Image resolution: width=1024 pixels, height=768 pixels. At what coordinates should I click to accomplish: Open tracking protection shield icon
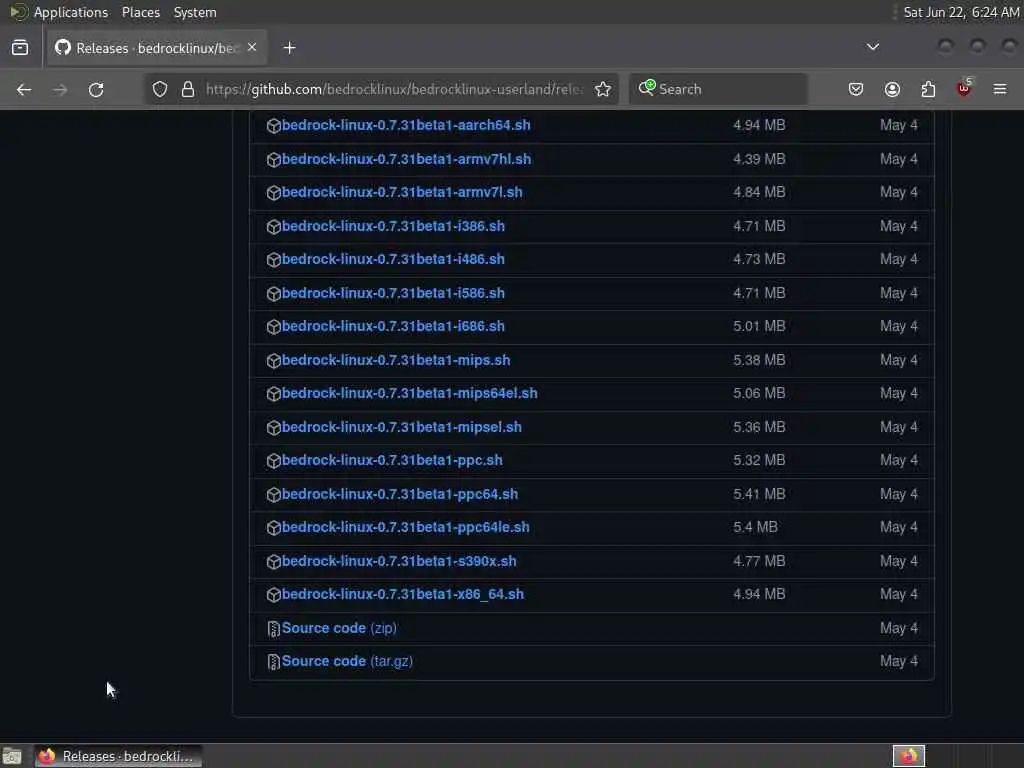pyautogui.click(x=160, y=89)
